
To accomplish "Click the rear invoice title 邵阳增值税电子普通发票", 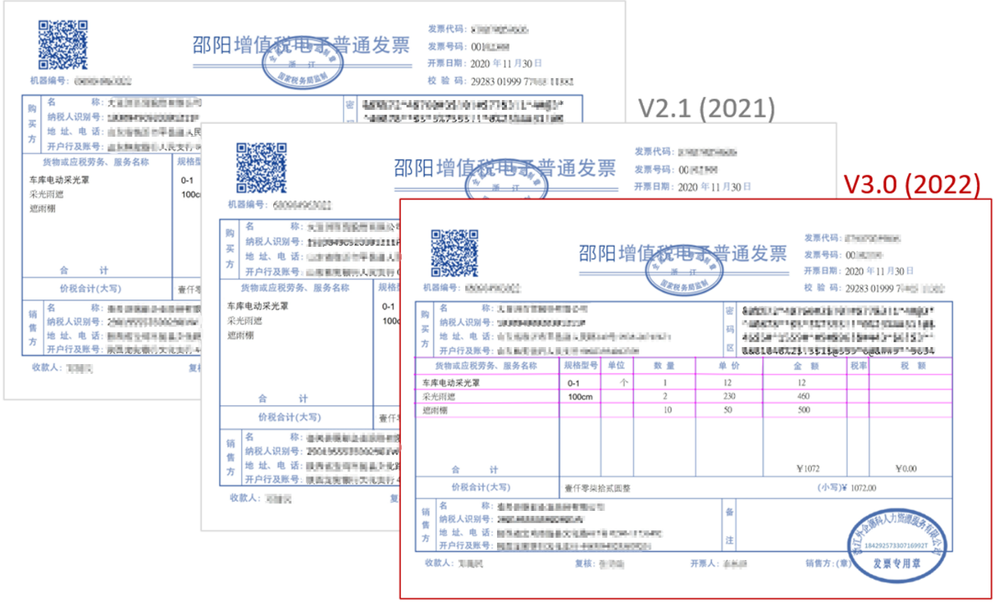I will pyautogui.click(x=301, y=45).
